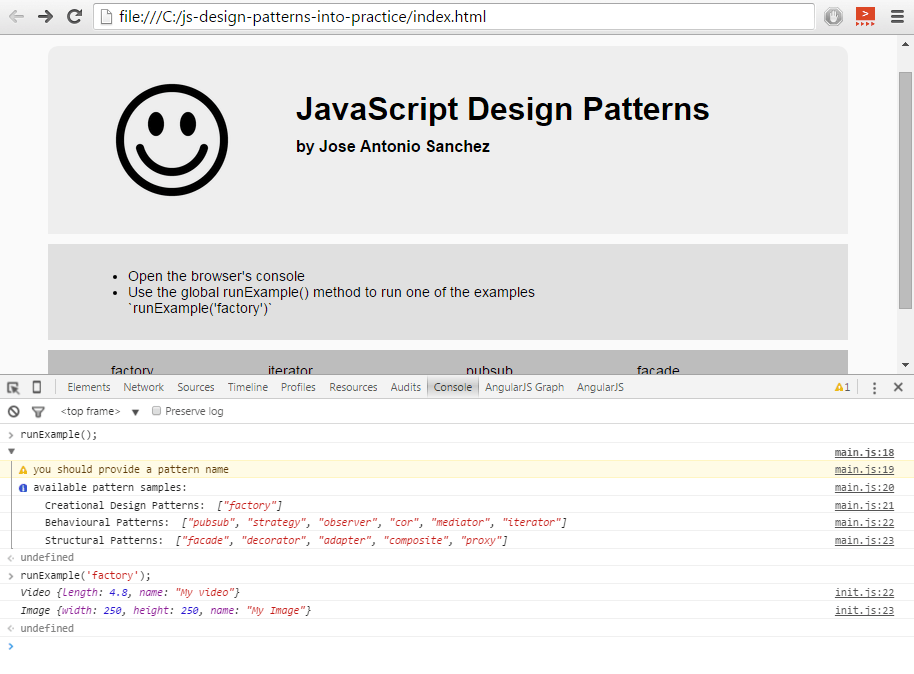Collapse the expanded console warning group
This screenshot has height=674, width=914.
click(x=11, y=451)
